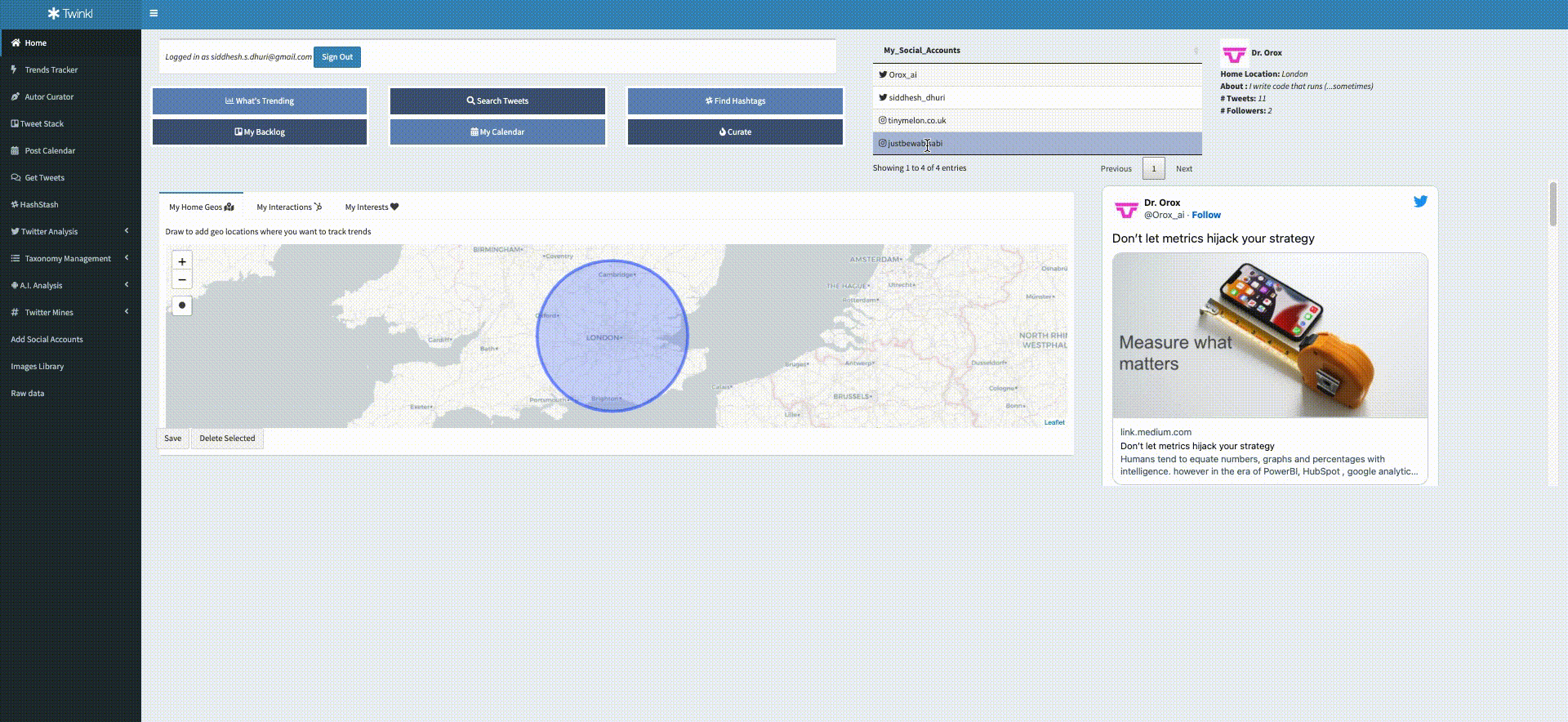This screenshot has width=1568, height=722.
Task: Open the Curate button
Action: pos(735,131)
